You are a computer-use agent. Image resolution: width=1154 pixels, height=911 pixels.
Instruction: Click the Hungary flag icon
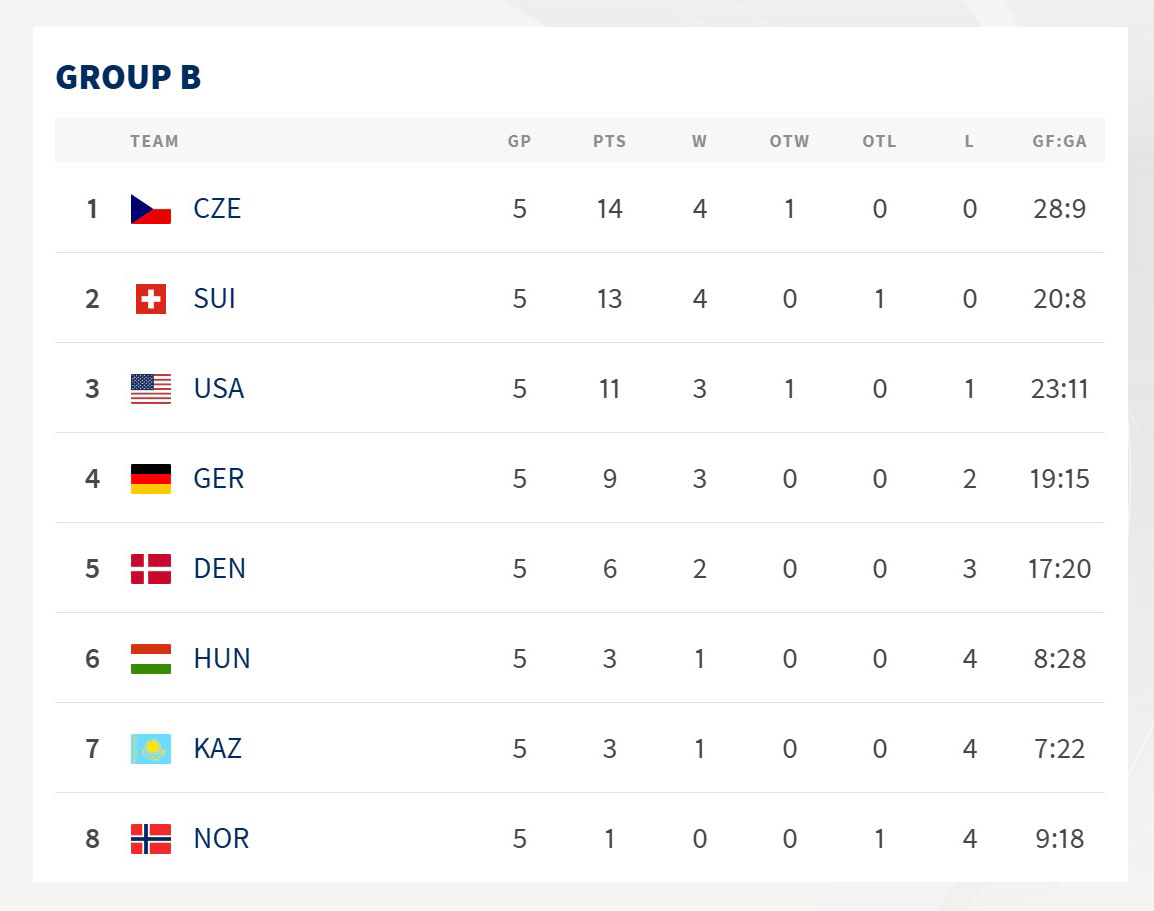click(151, 659)
